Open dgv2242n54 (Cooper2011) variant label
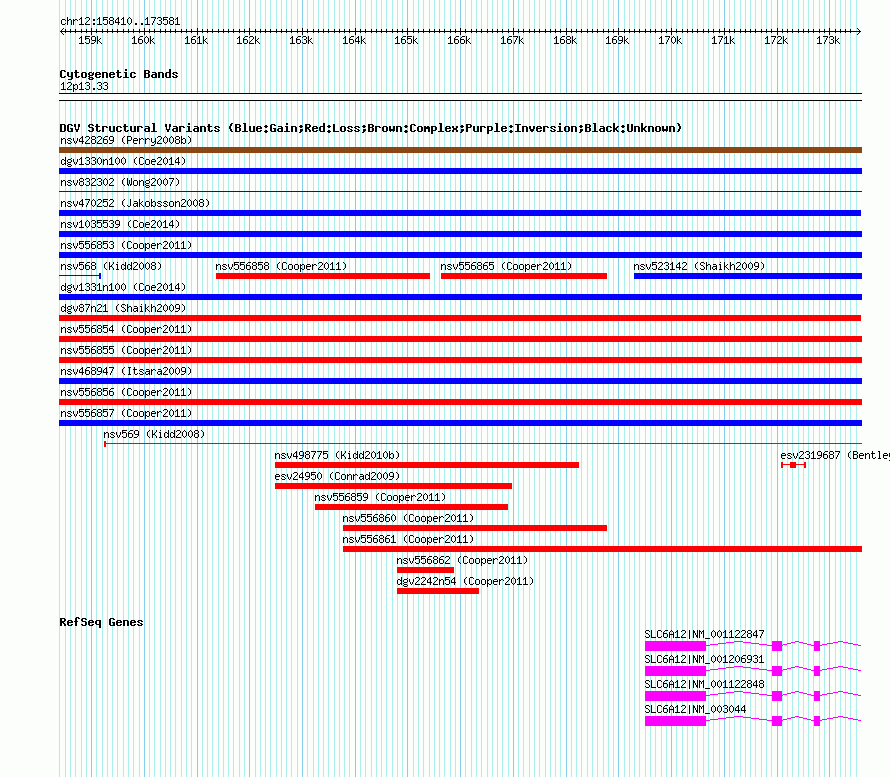Image resolution: width=890 pixels, height=777 pixels. [465, 581]
